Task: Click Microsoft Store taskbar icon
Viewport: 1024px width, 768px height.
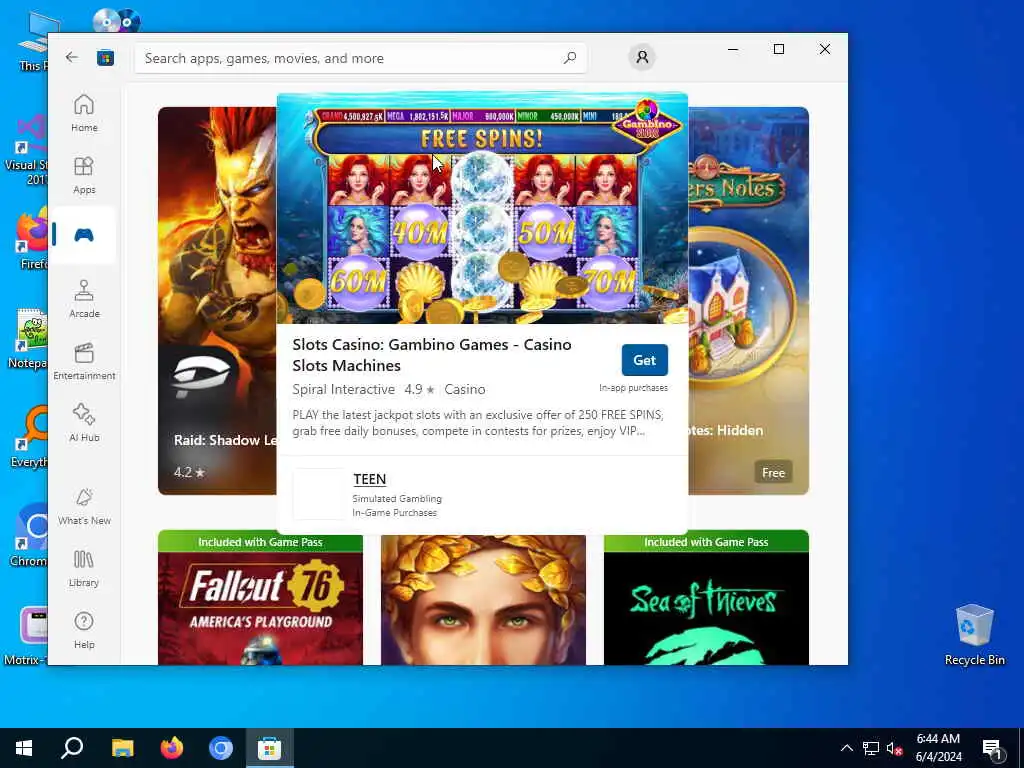Action: point(269,748)
